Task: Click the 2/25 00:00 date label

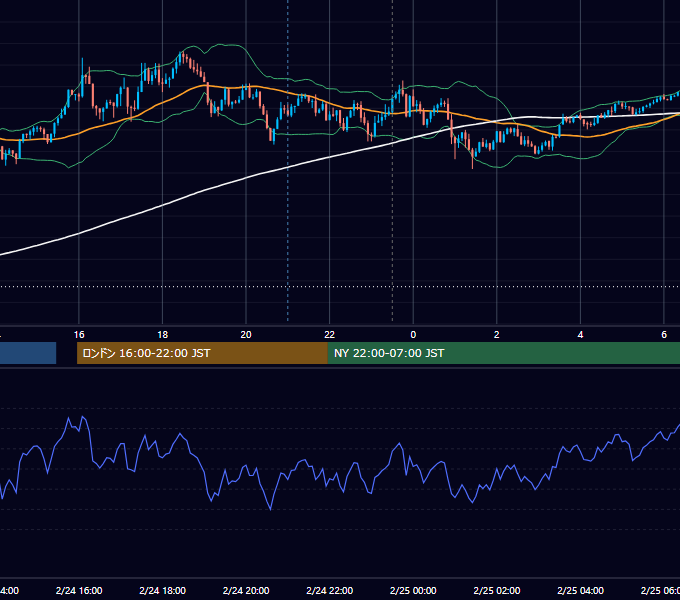Action: (413, 591)
